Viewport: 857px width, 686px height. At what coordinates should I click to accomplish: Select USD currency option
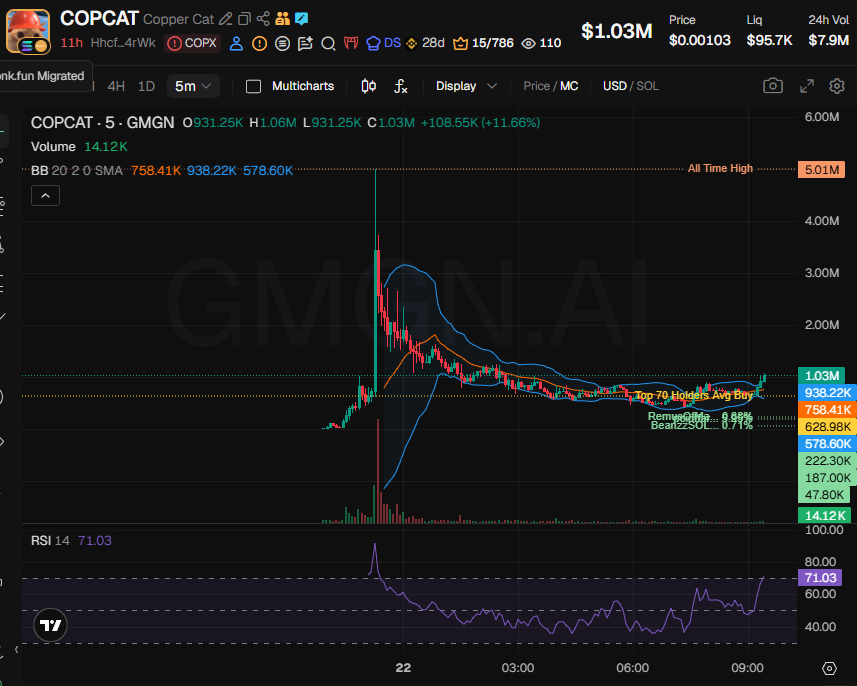(614, 86)
